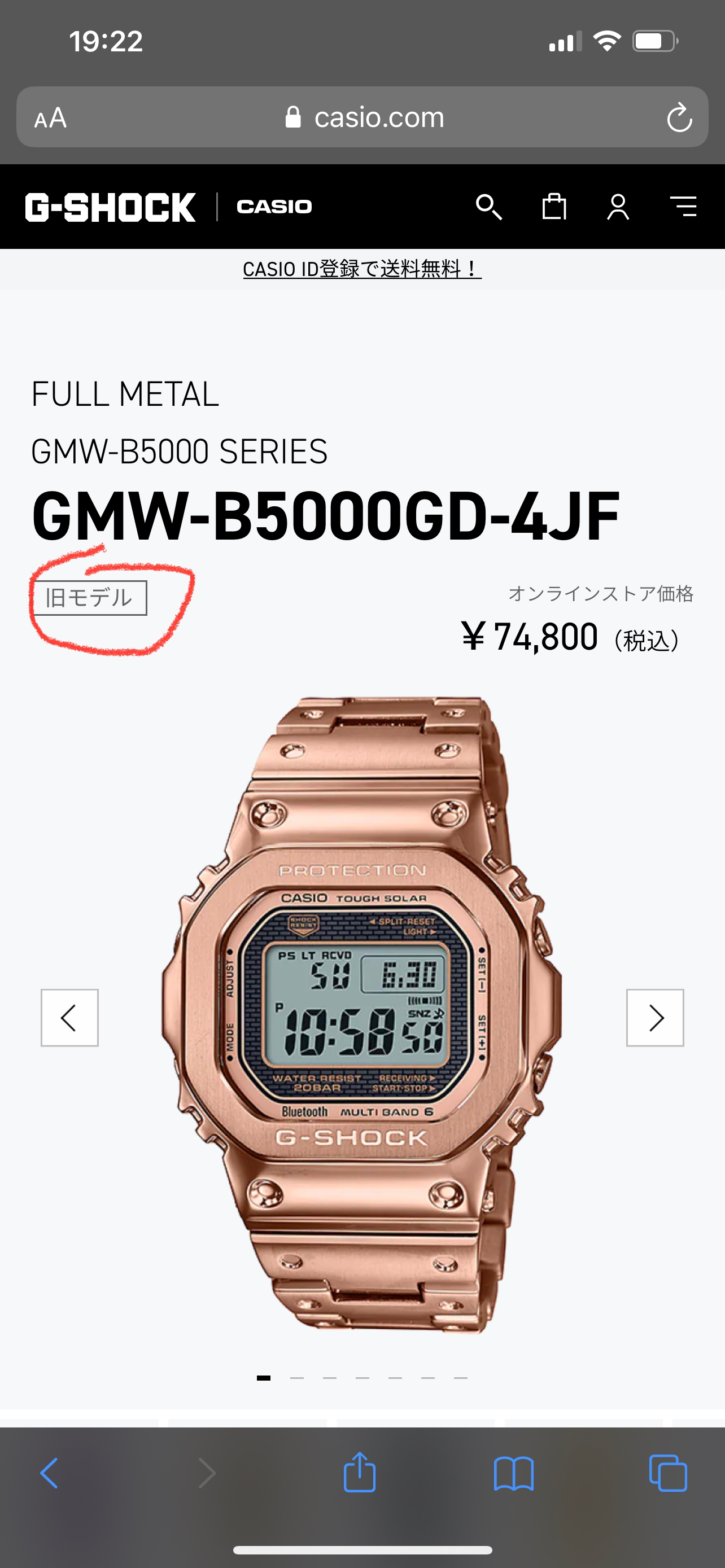Go back using Safari's back arrow
Viewport: 725px width, 1568px height.
coord(49,1473)
